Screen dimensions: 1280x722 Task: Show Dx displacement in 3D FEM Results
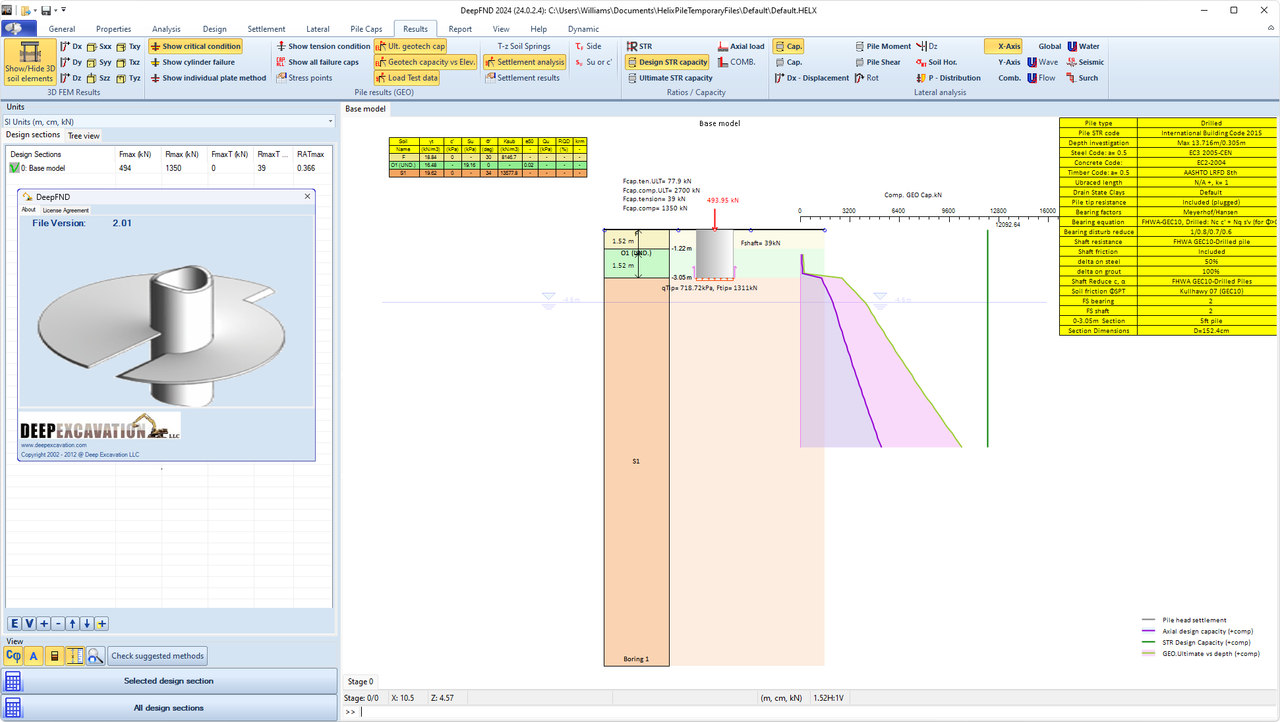[x=71, y=46]
